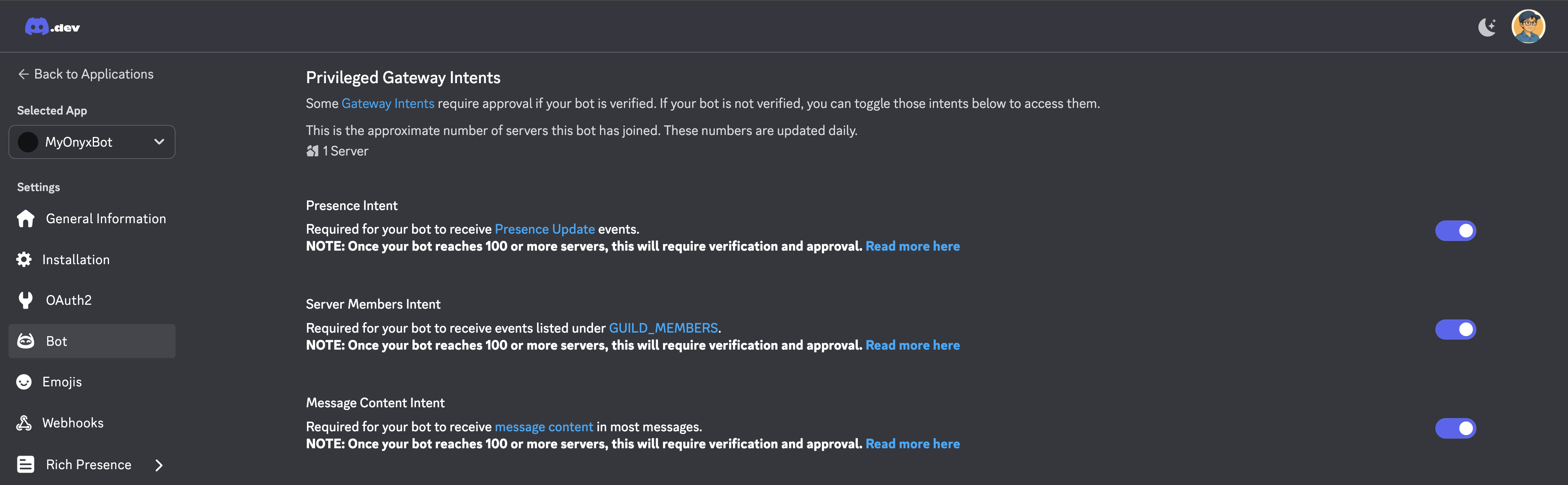Disable the Presence Intent switch
The width and height of the screenshot is (1568, 485).
1456,230
